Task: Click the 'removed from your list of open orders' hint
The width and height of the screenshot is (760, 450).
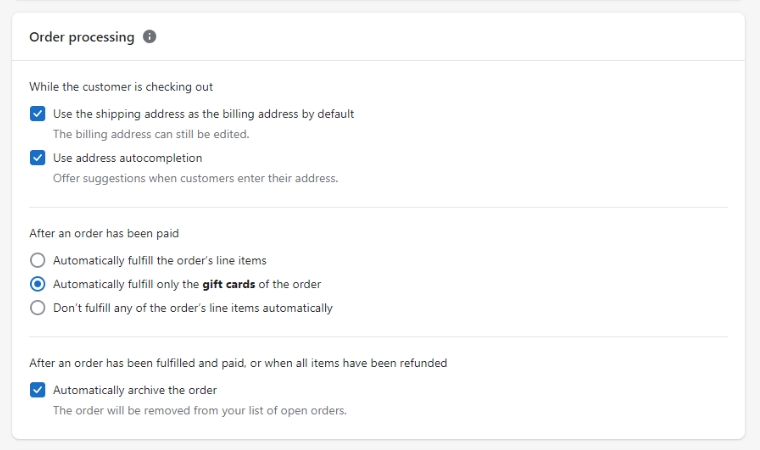Action: click(199, 410)
